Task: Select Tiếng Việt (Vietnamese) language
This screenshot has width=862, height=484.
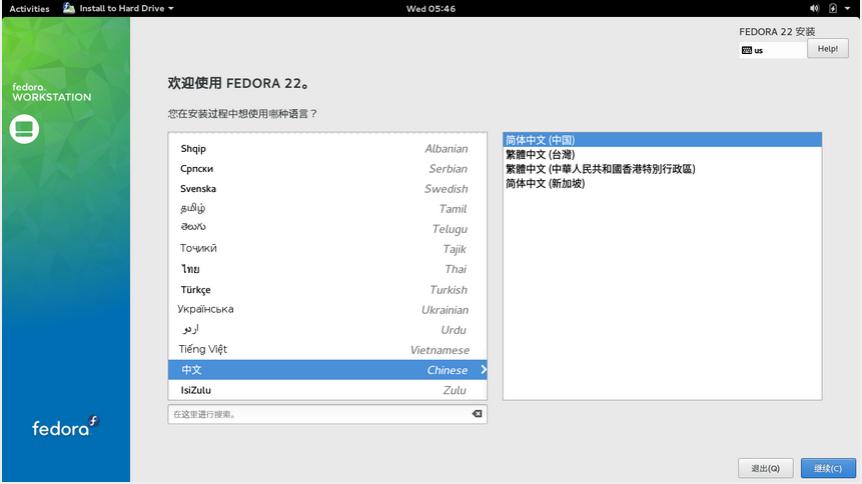Action: [328, 350]
